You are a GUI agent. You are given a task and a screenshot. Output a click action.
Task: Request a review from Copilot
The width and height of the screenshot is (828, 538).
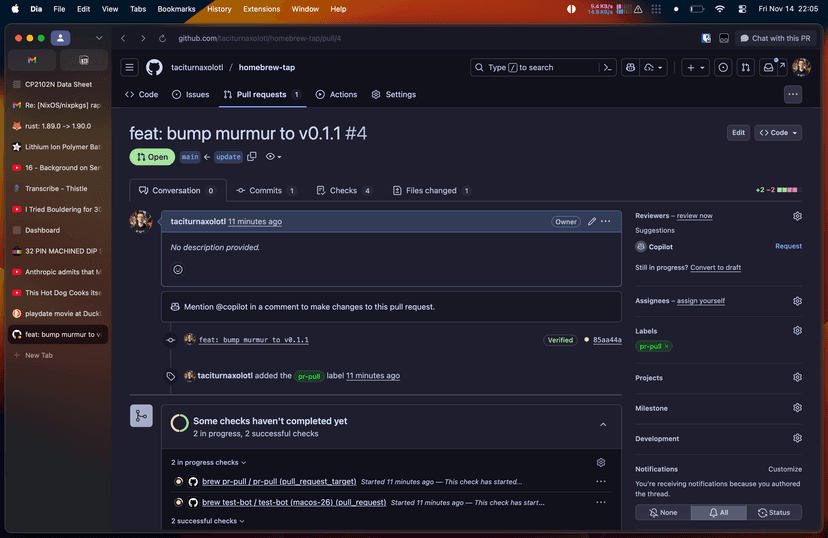point(788,247)
